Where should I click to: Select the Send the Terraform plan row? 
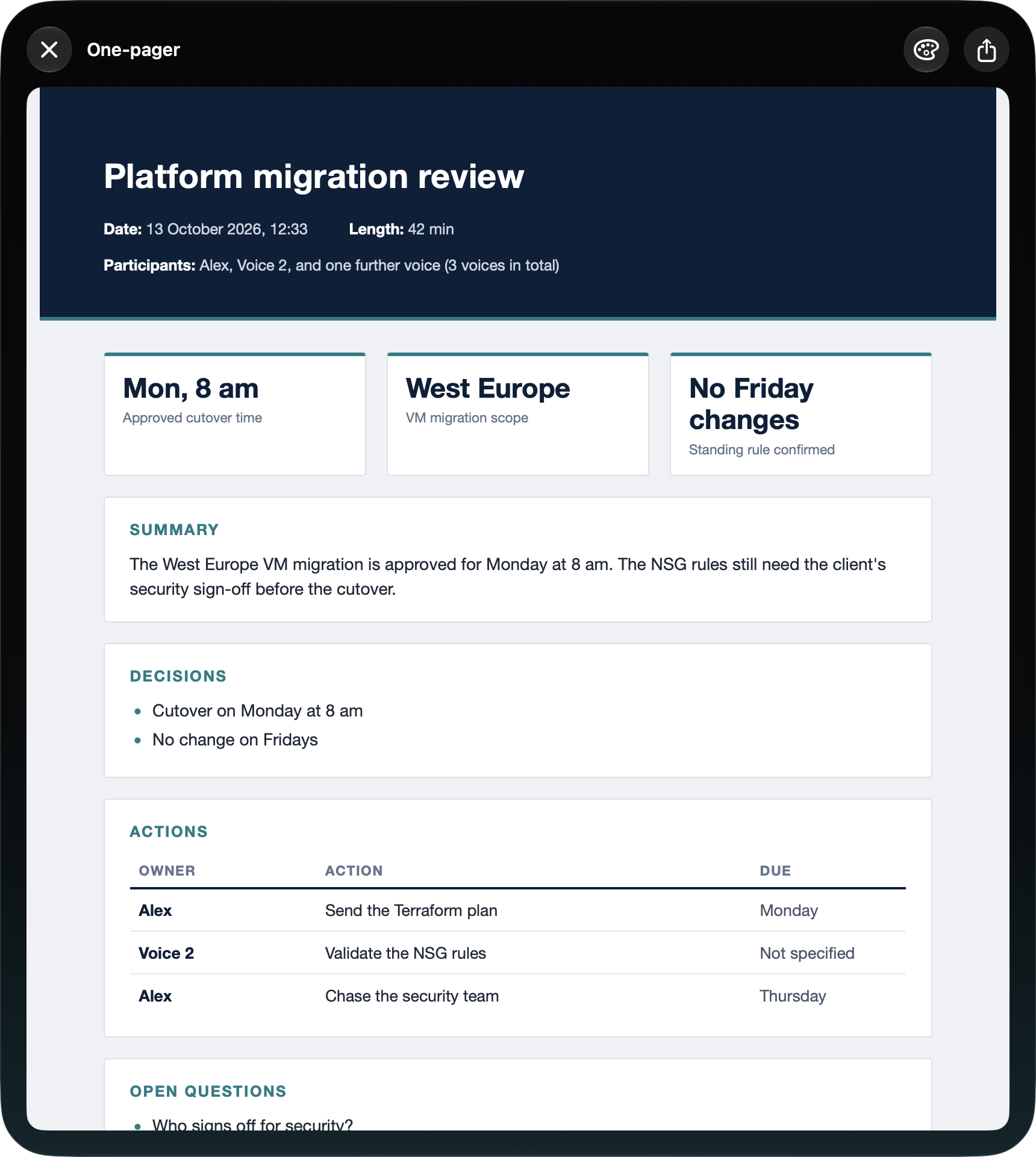coord(518,910)
